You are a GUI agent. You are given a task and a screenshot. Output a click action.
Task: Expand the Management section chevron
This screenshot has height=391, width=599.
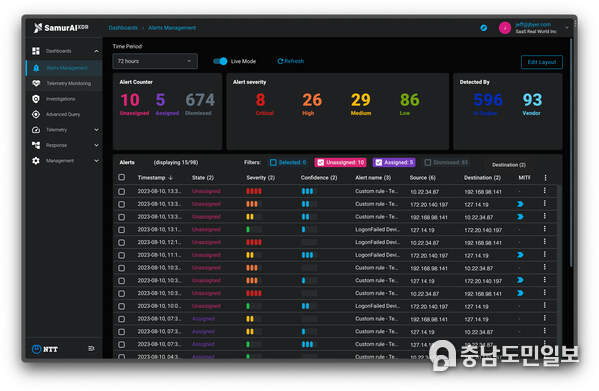[96, 161]
